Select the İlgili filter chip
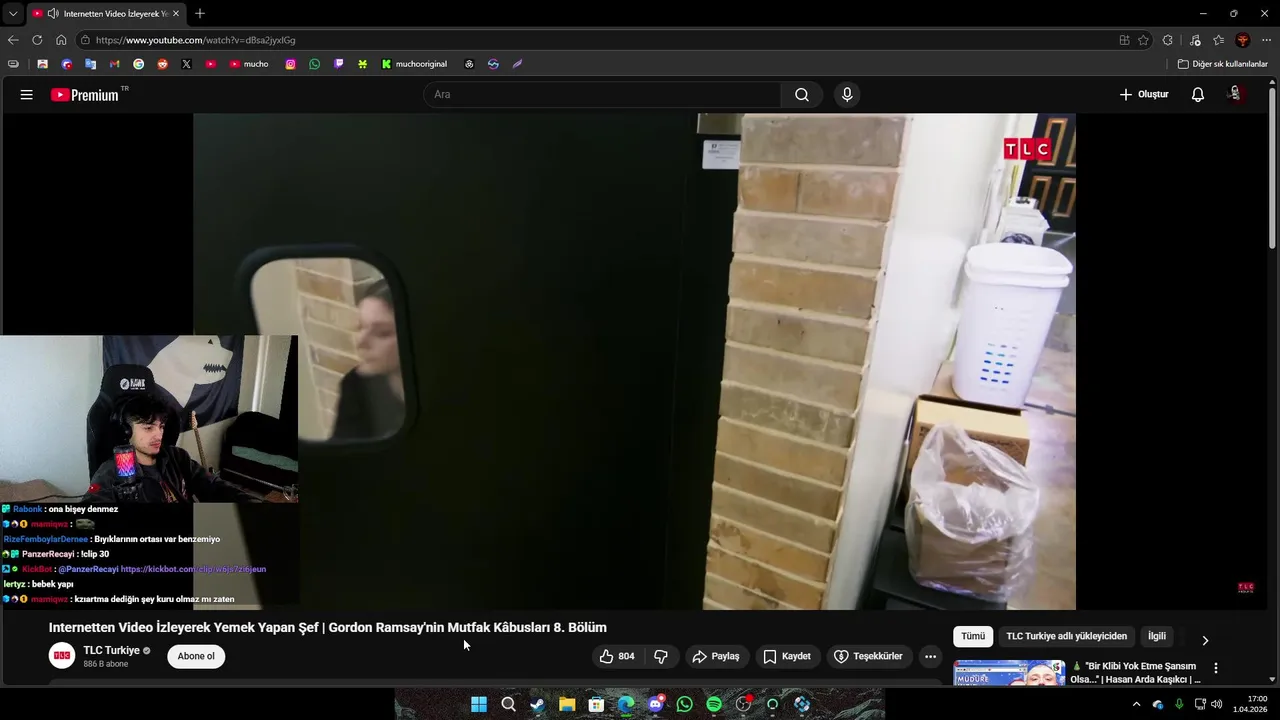1280x720 pixels. (1157, 636)
